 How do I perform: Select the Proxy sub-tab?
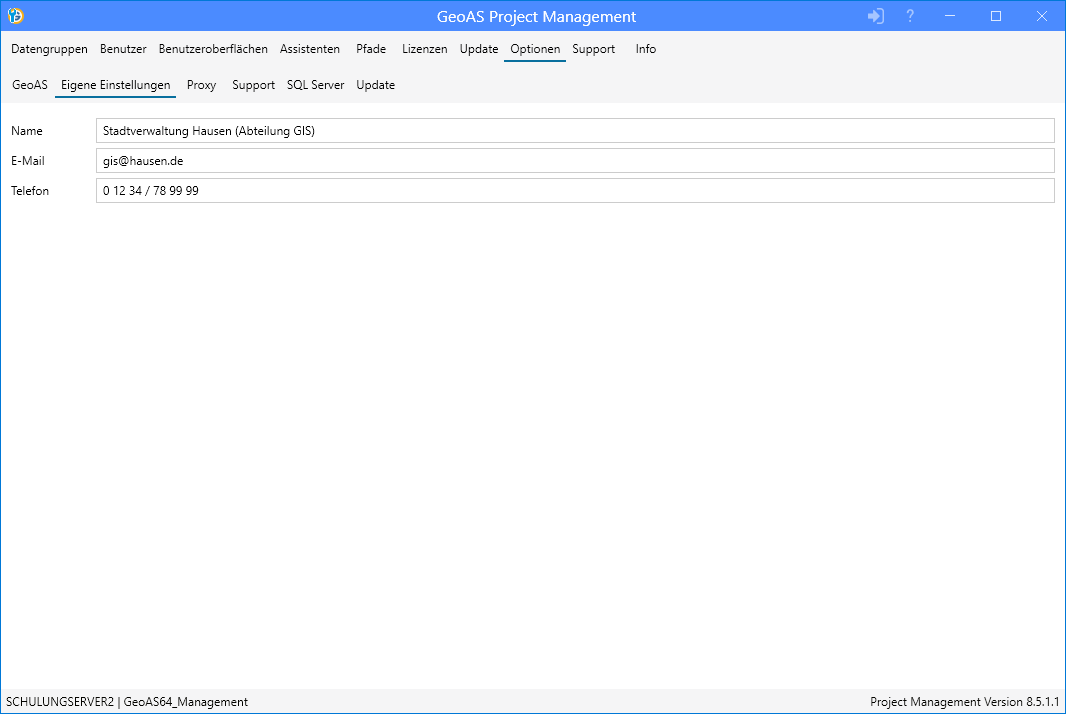coord(201,85)
